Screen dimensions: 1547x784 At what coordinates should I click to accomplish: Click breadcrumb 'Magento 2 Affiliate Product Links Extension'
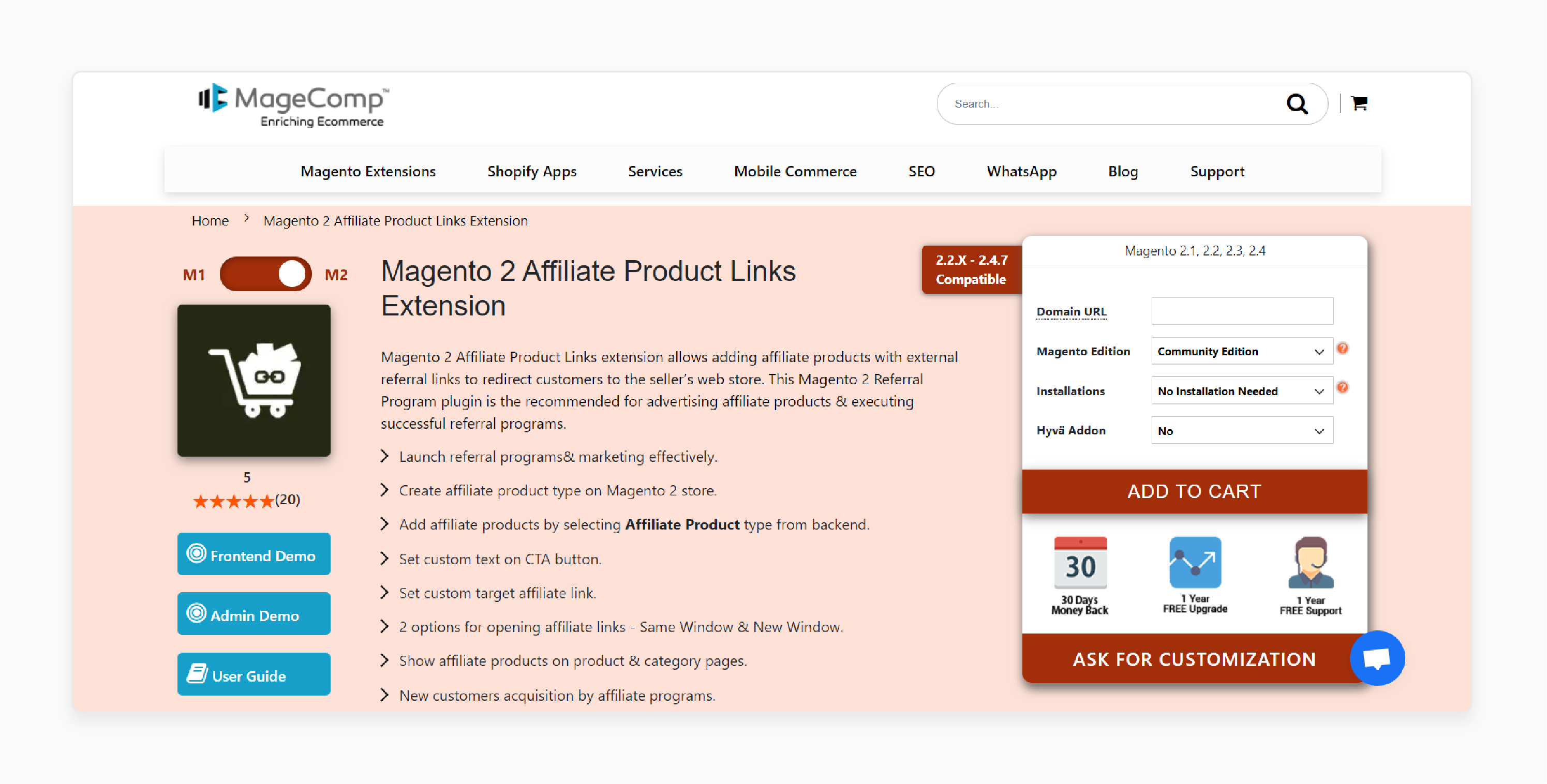395,221
